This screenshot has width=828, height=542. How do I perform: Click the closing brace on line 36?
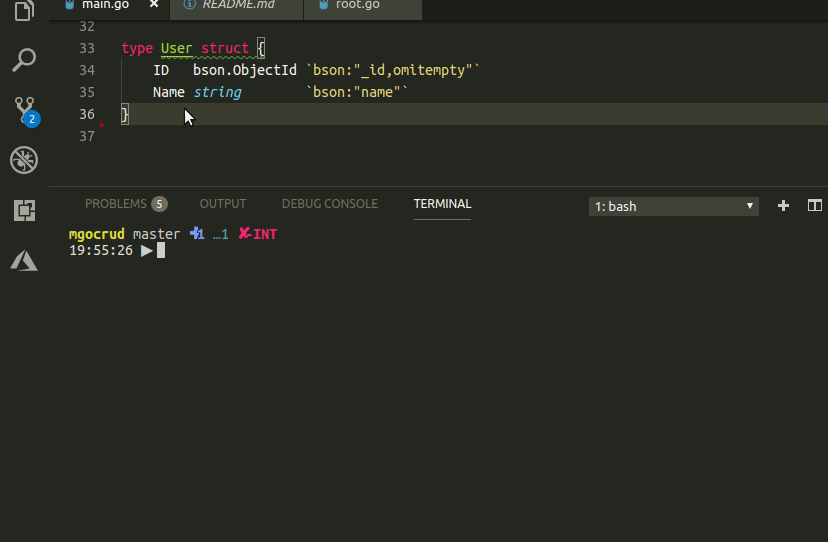125,114
